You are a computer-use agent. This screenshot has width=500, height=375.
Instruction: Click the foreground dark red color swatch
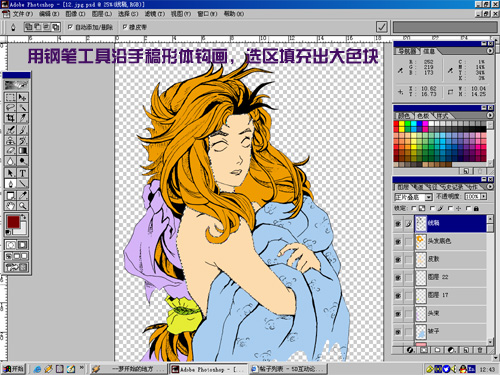[x=13, y=222]
